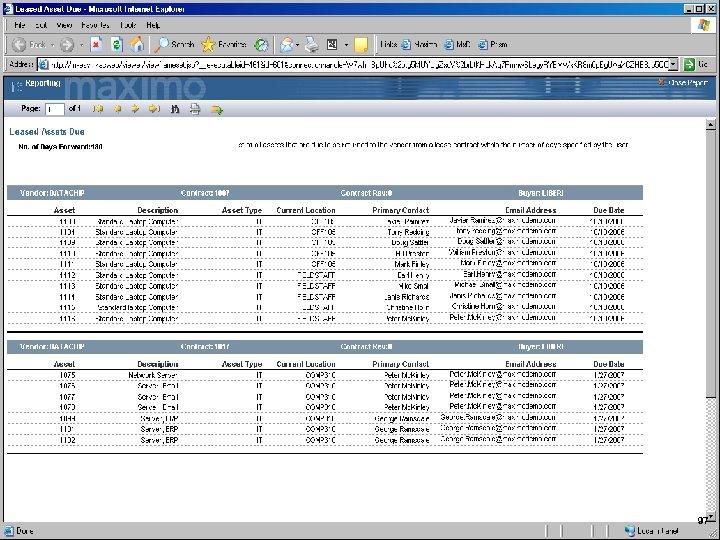The height and width of the screenshot is (540, 720).
Task: Click the Edit page icon in the browser toolbar
Action: pos(332,45)
